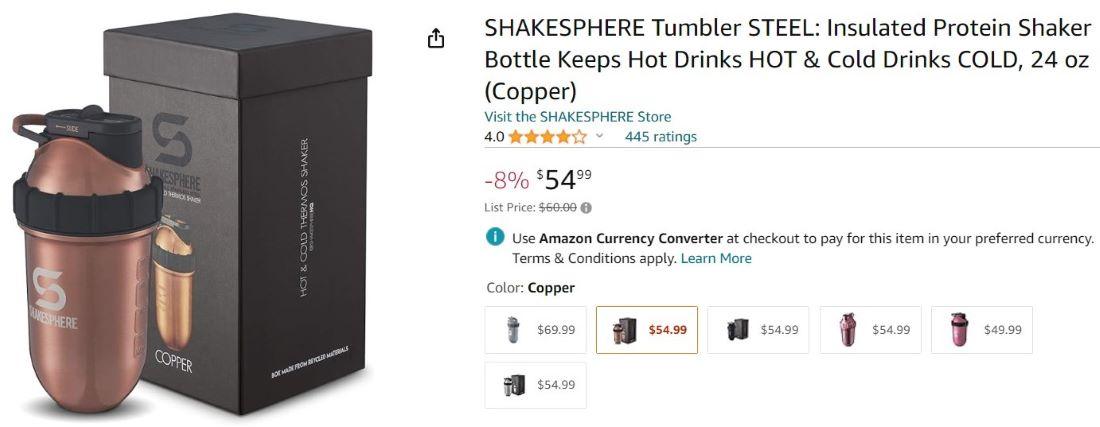
Task: Click the struck-through $60.00 list price
Action: pyautogui.click(x=557, y=208)
